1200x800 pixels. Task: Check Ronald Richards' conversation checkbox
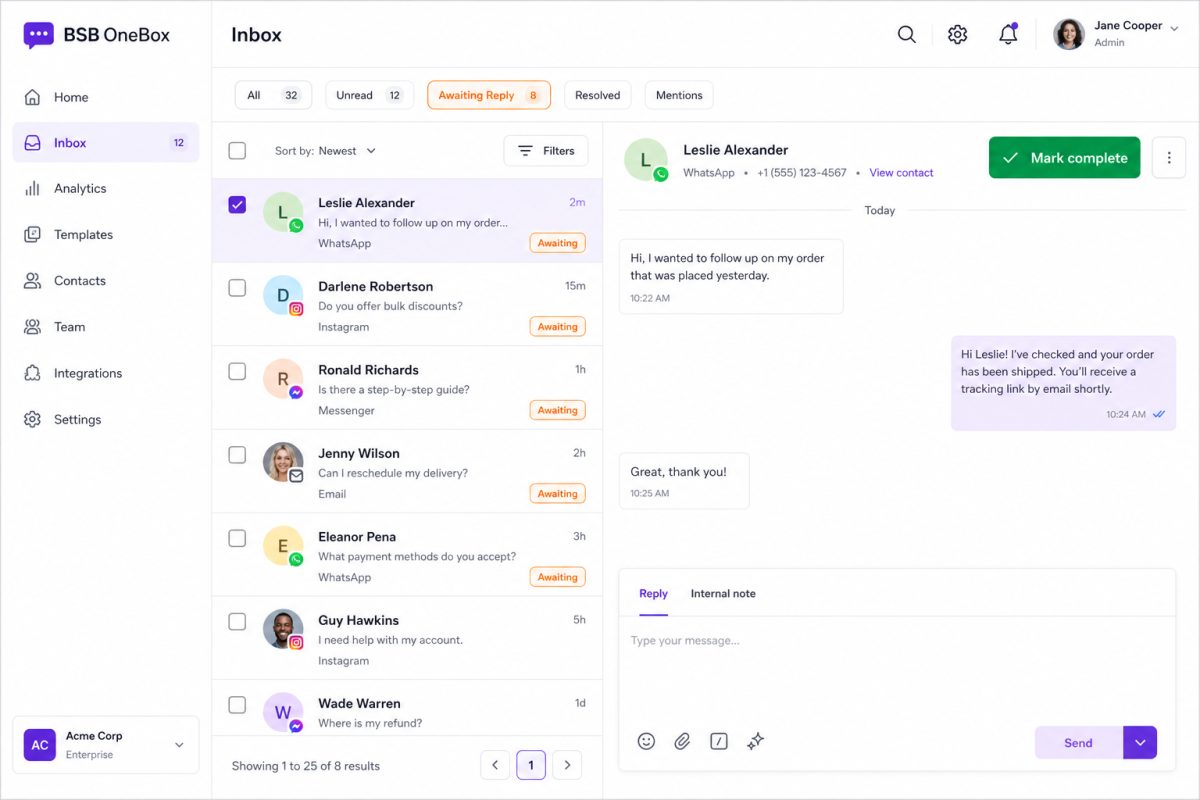click(x=237, y=371)
